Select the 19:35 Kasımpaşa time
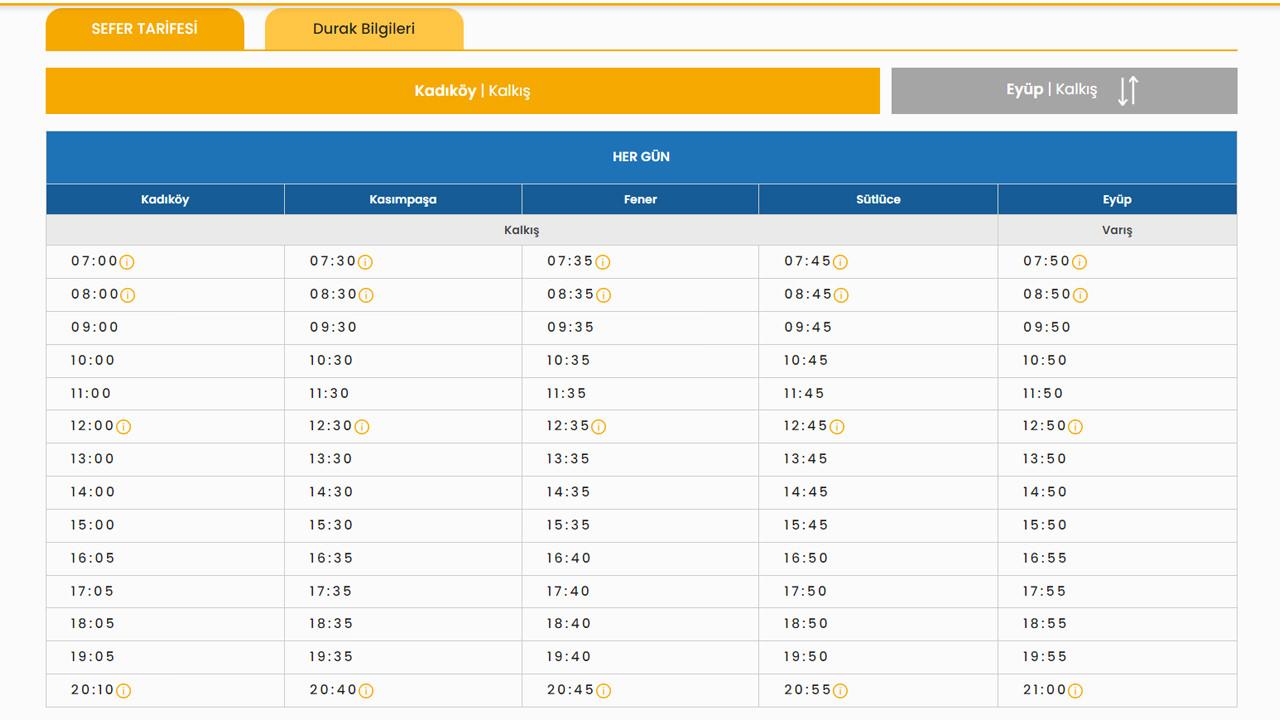The image size is (1280, 720). (x=331, y=657)
